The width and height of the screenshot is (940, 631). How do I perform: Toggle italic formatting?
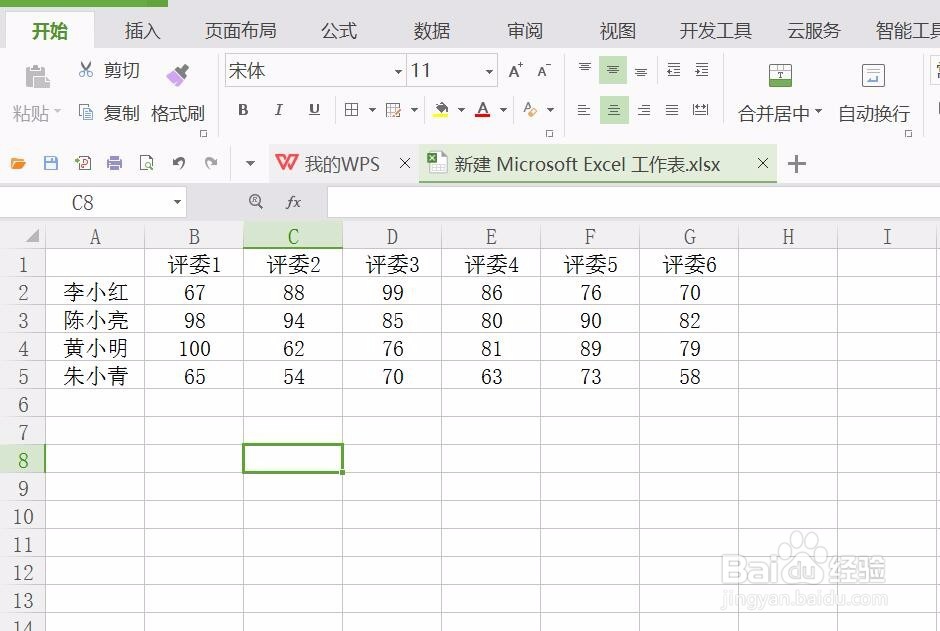278,110
